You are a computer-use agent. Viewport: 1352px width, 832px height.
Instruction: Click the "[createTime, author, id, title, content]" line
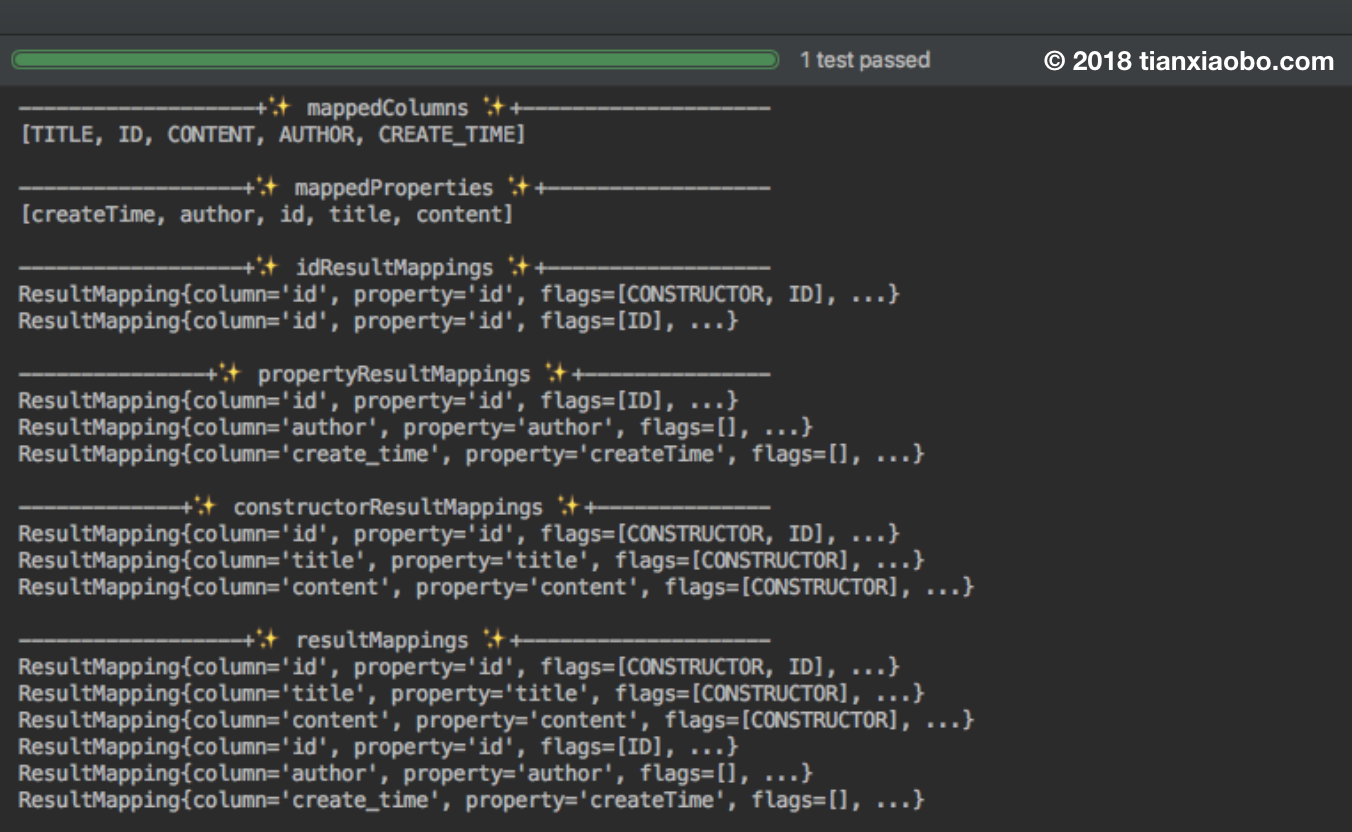click(266, 214)
